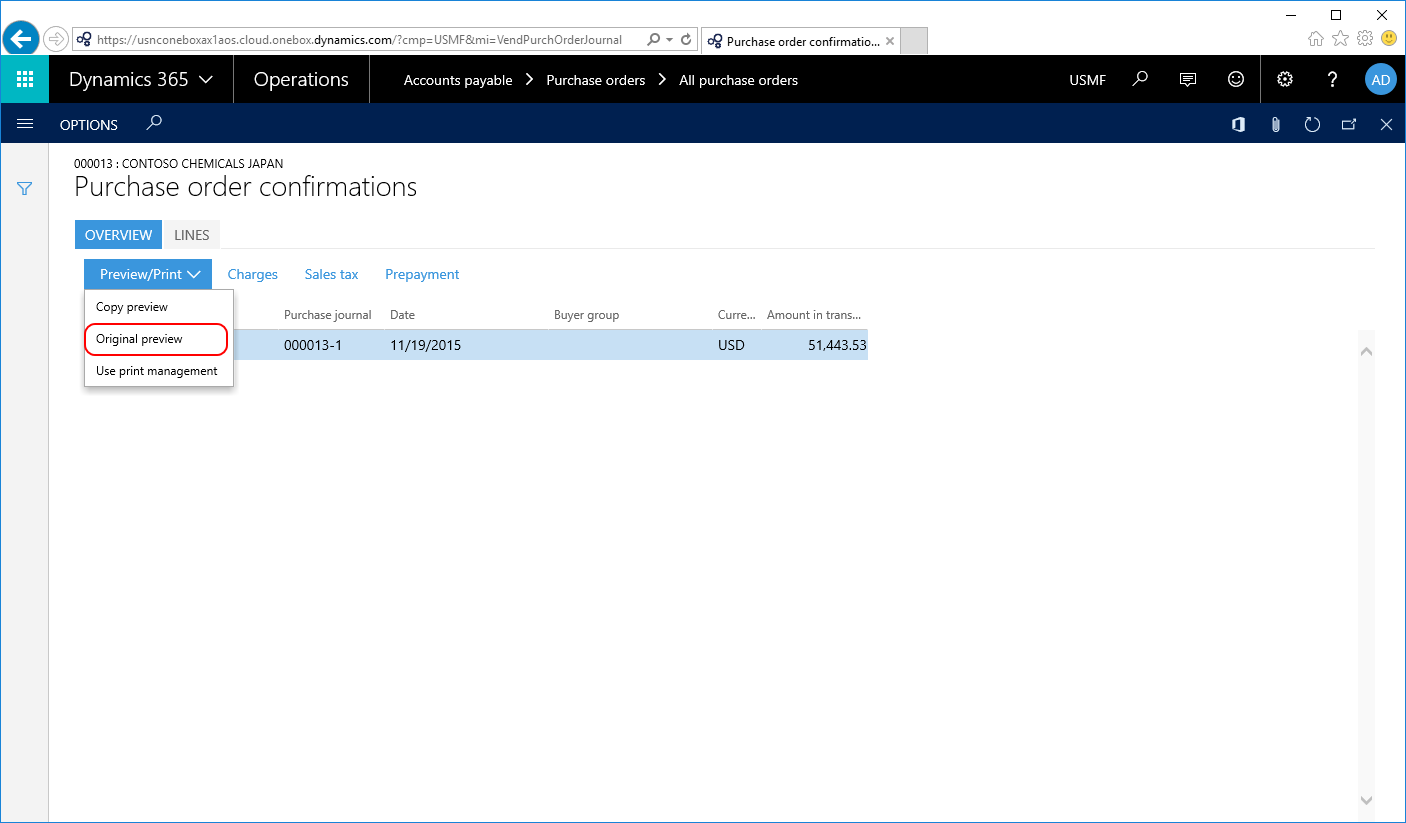Open form in new window icon
1406x823 pixels.
1349,124
